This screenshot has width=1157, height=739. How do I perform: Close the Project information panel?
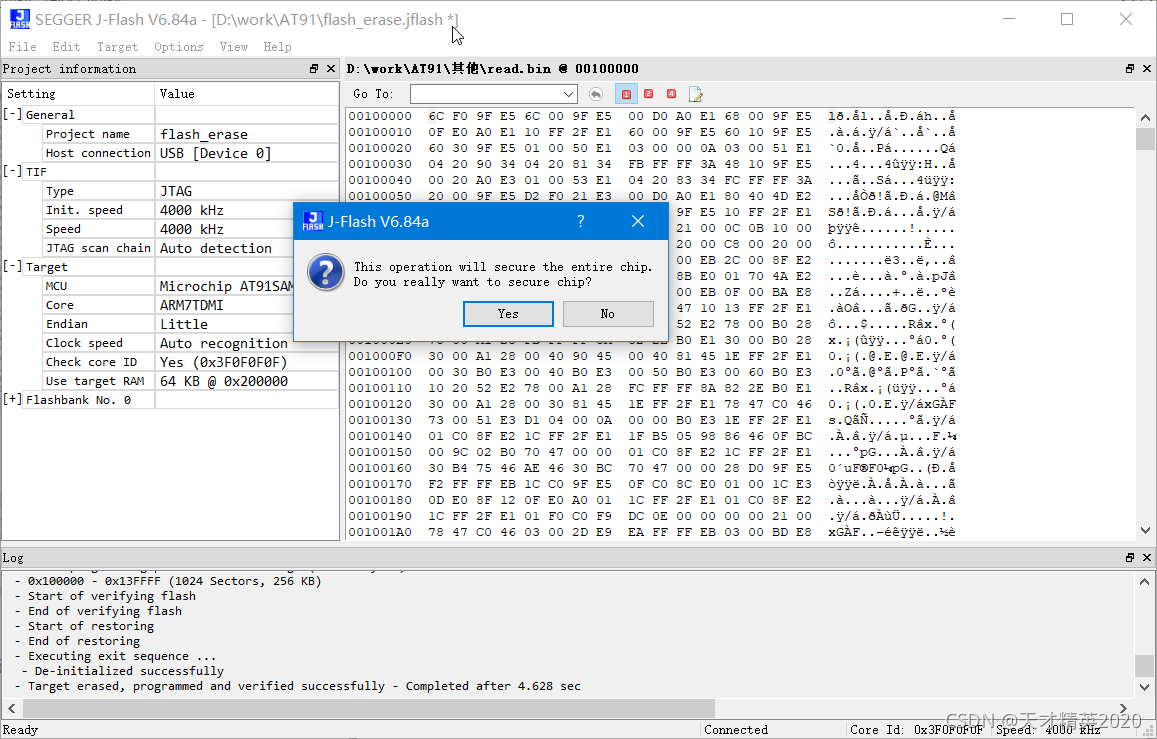[331, 69]
